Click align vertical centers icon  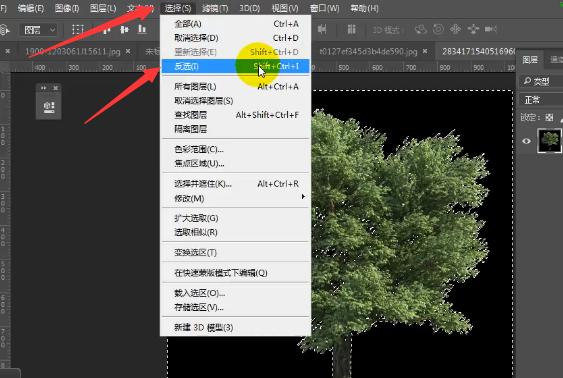click(x=124, y=29)
